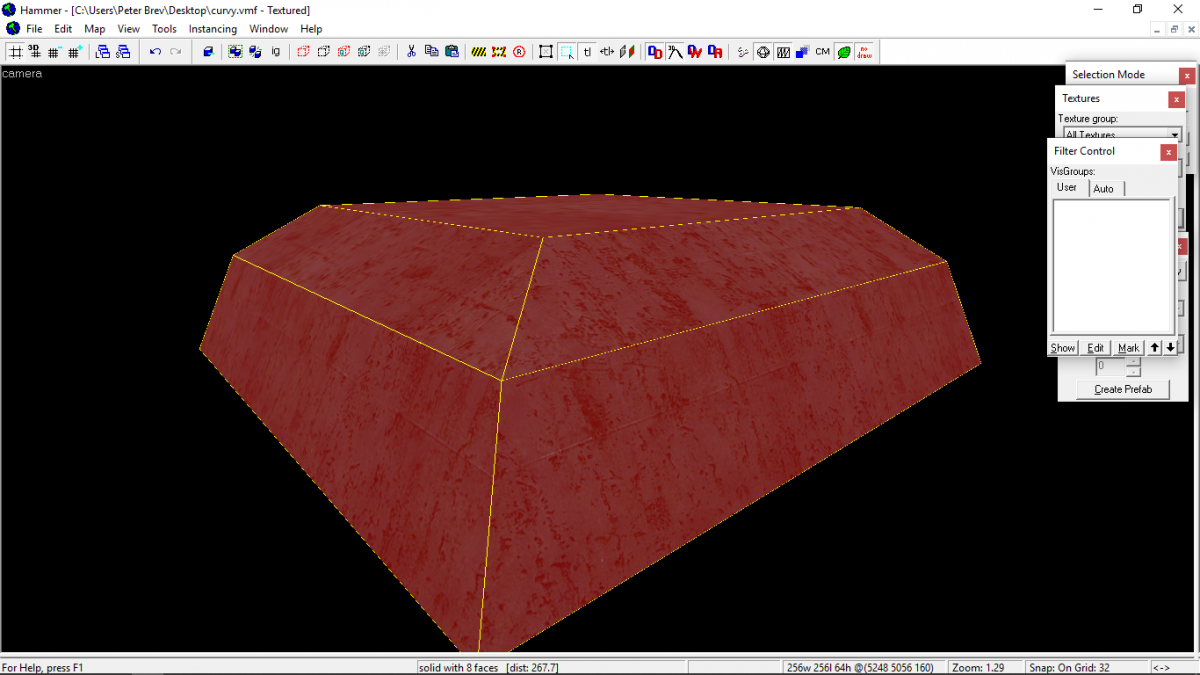Viewport: 1200px width, 675px height.
Task: Toggle the texture lock (tl) button
Action: pos(587,51)
